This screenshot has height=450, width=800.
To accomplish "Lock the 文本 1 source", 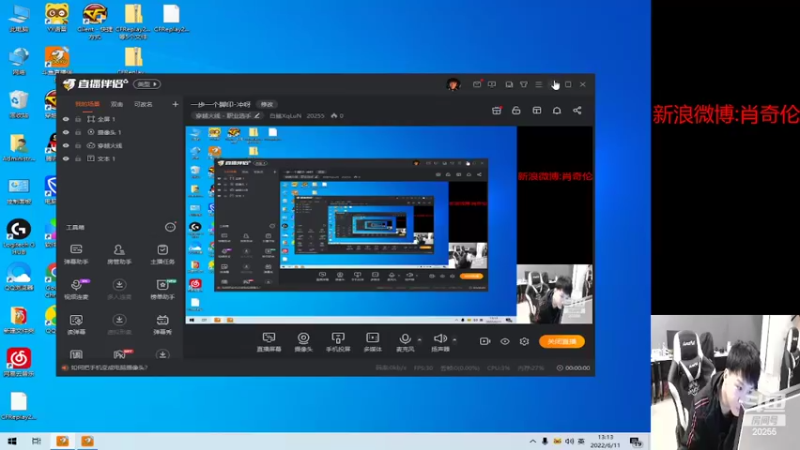I will [78, 159].
